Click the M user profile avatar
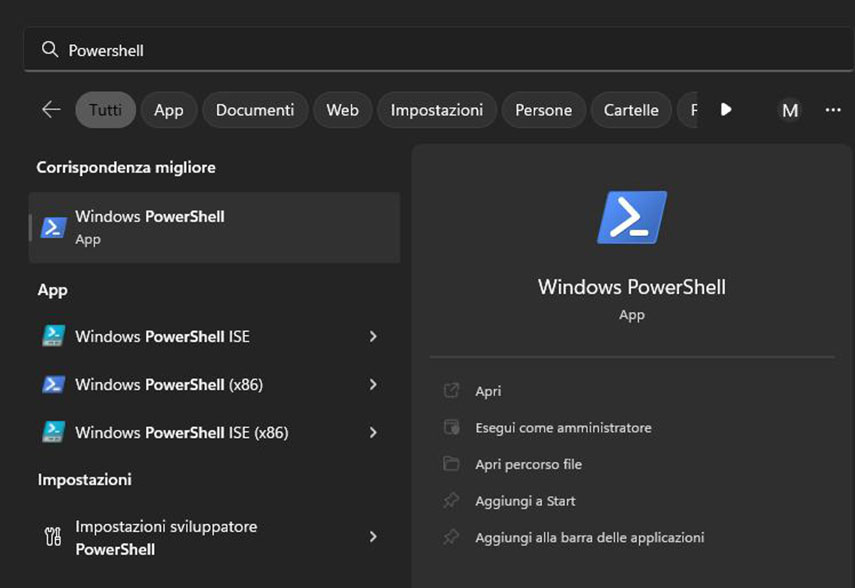Screen dimensions: 855x588 [790, 110]
